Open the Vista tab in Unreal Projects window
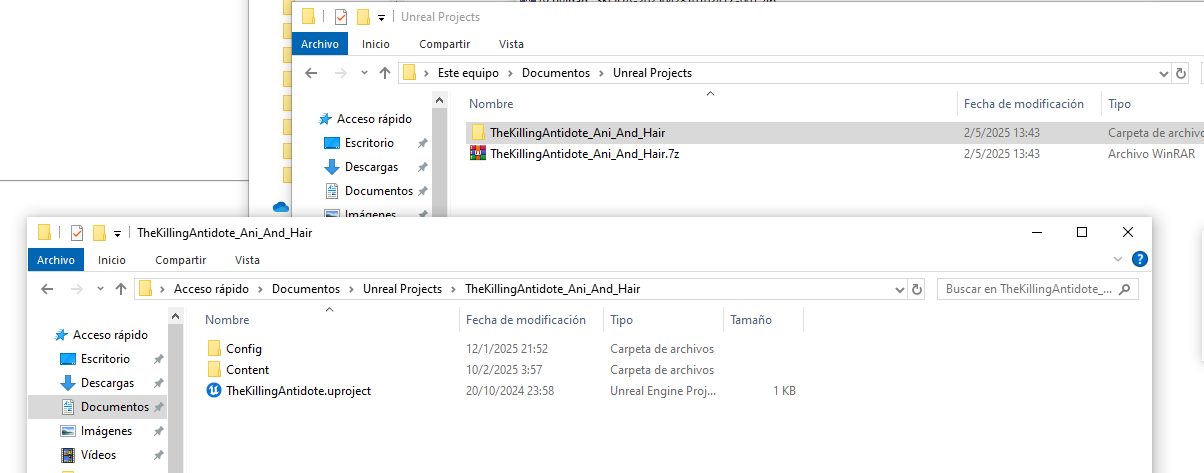This screenshot has width=1204, height=473. pos(511,44)
